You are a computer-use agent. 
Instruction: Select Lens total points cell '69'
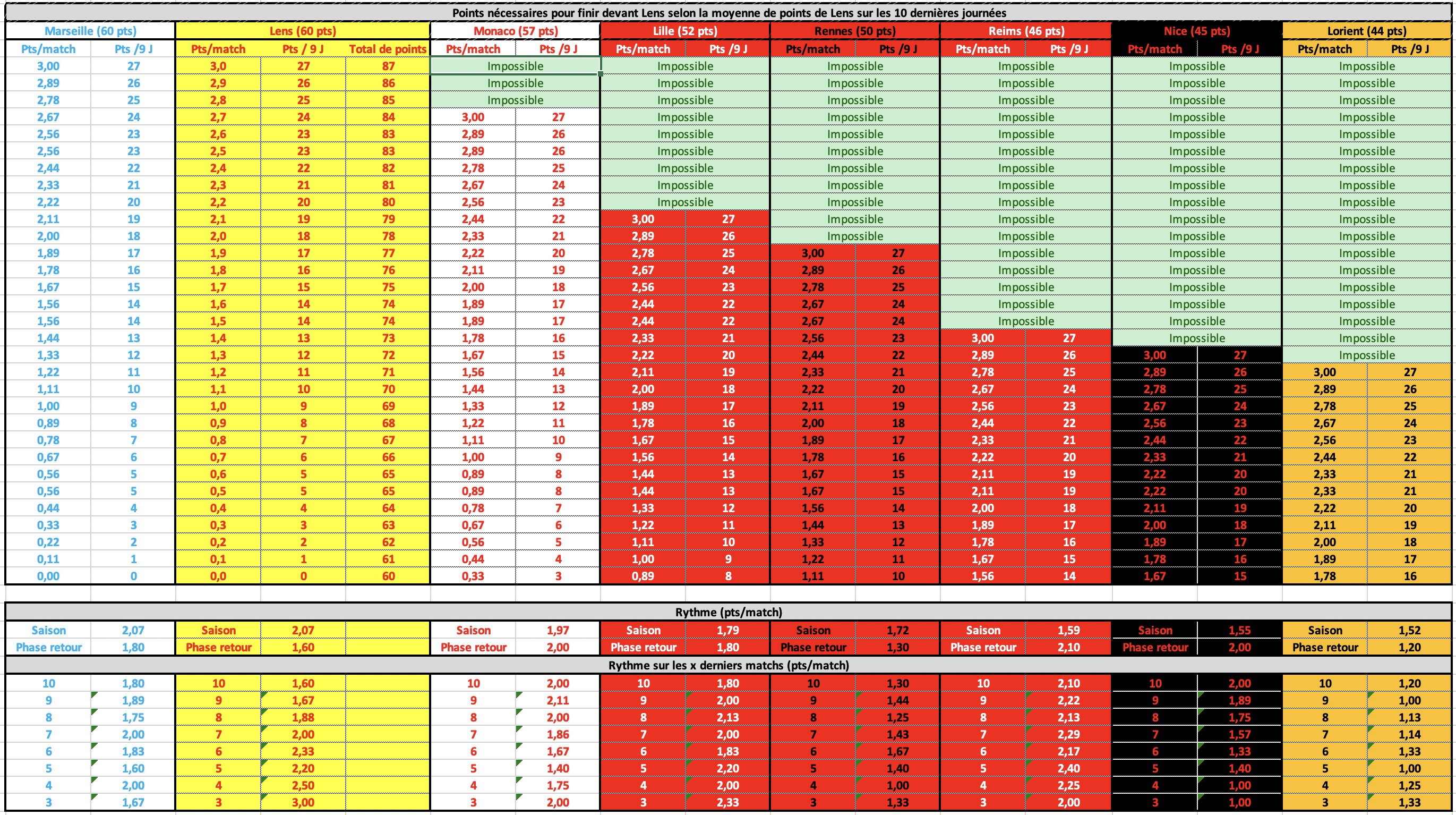coord(388,406)
